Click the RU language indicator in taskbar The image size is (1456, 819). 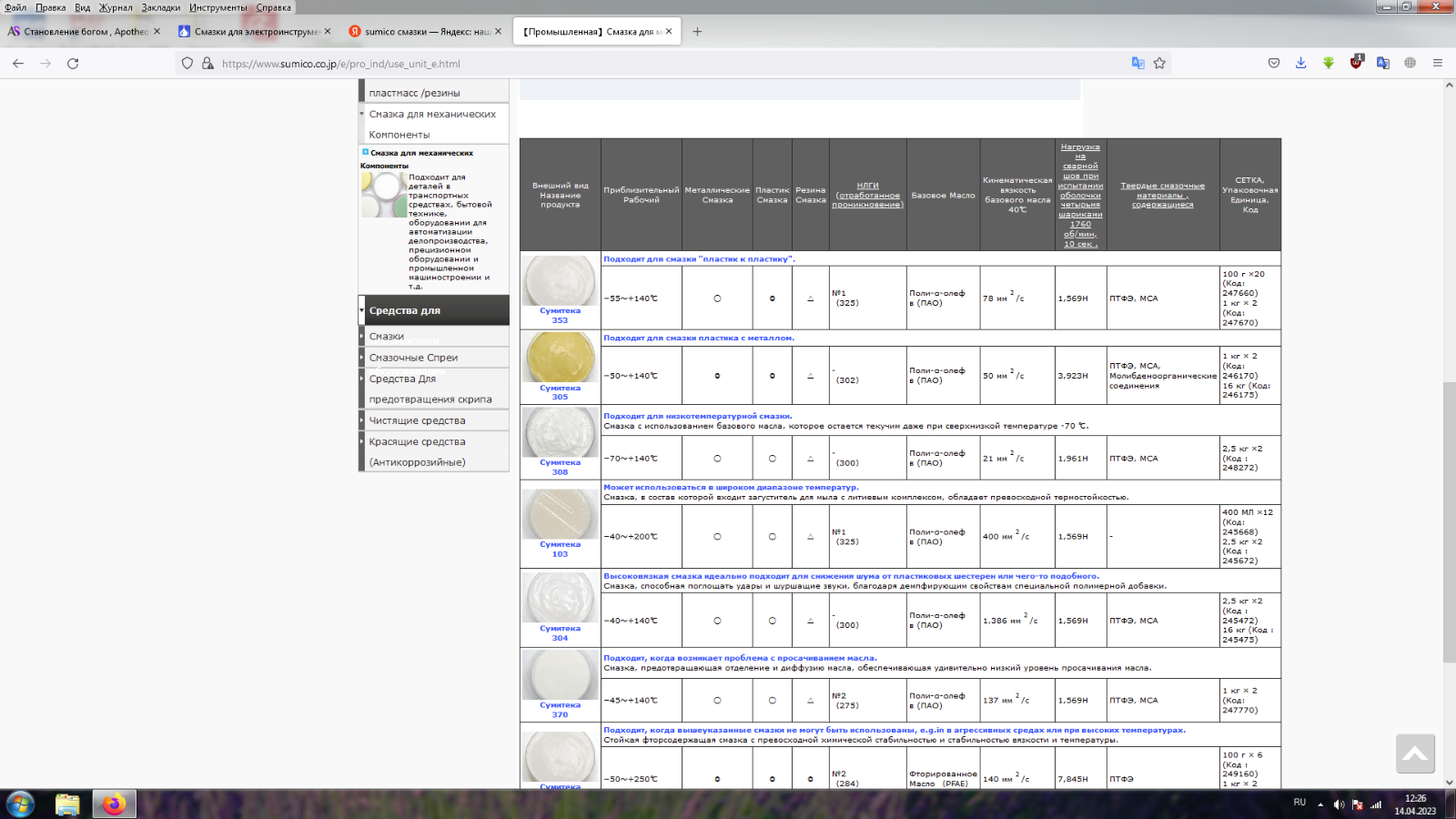(1299, 803)
